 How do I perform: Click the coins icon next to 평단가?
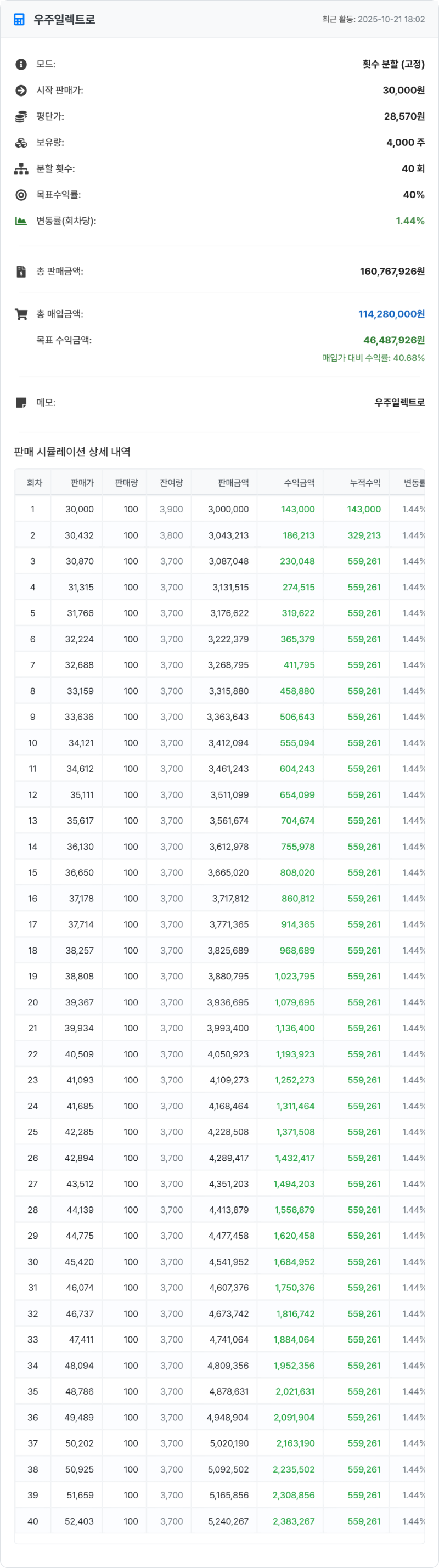tap(21, 117)
